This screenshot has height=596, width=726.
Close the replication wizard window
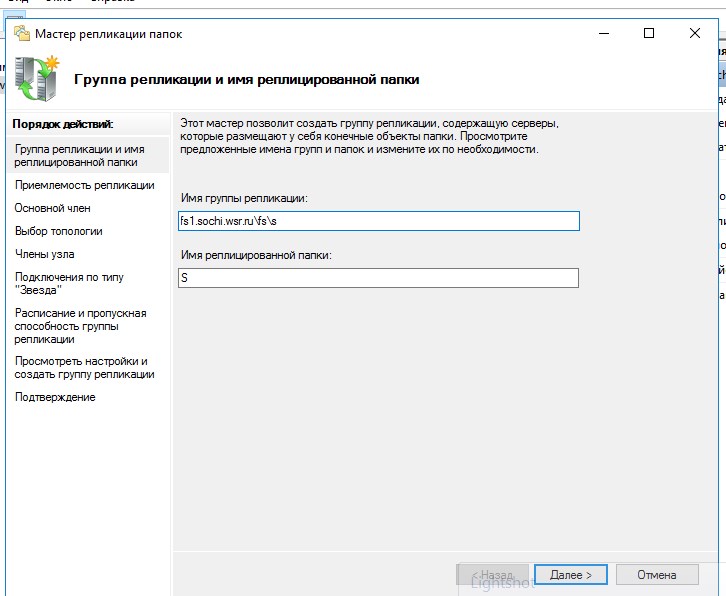tap(695, 33)
